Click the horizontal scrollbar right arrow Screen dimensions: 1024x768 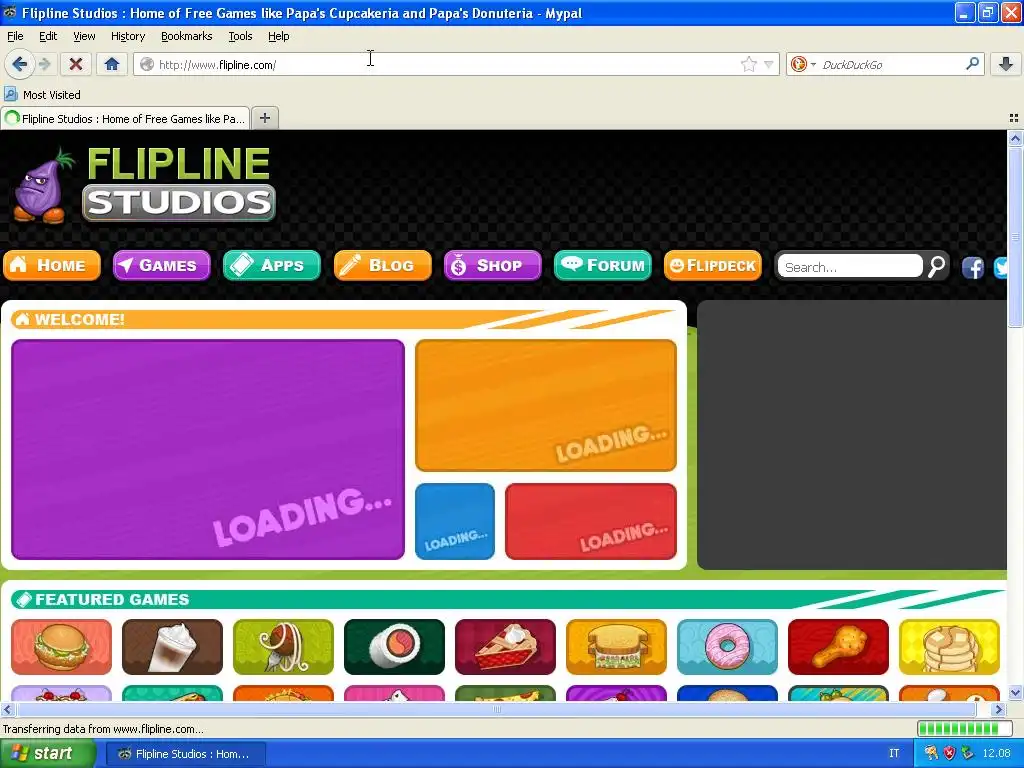click(998, 709)
